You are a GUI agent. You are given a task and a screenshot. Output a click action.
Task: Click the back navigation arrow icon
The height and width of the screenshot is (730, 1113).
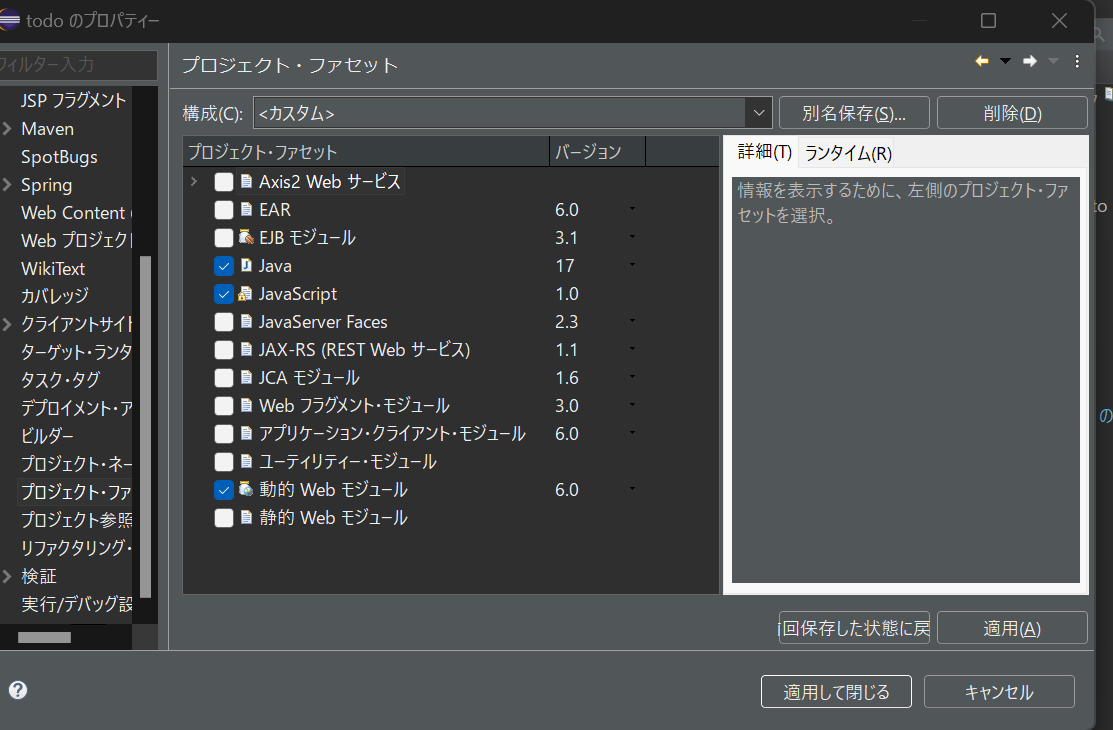tap(982, 62)
